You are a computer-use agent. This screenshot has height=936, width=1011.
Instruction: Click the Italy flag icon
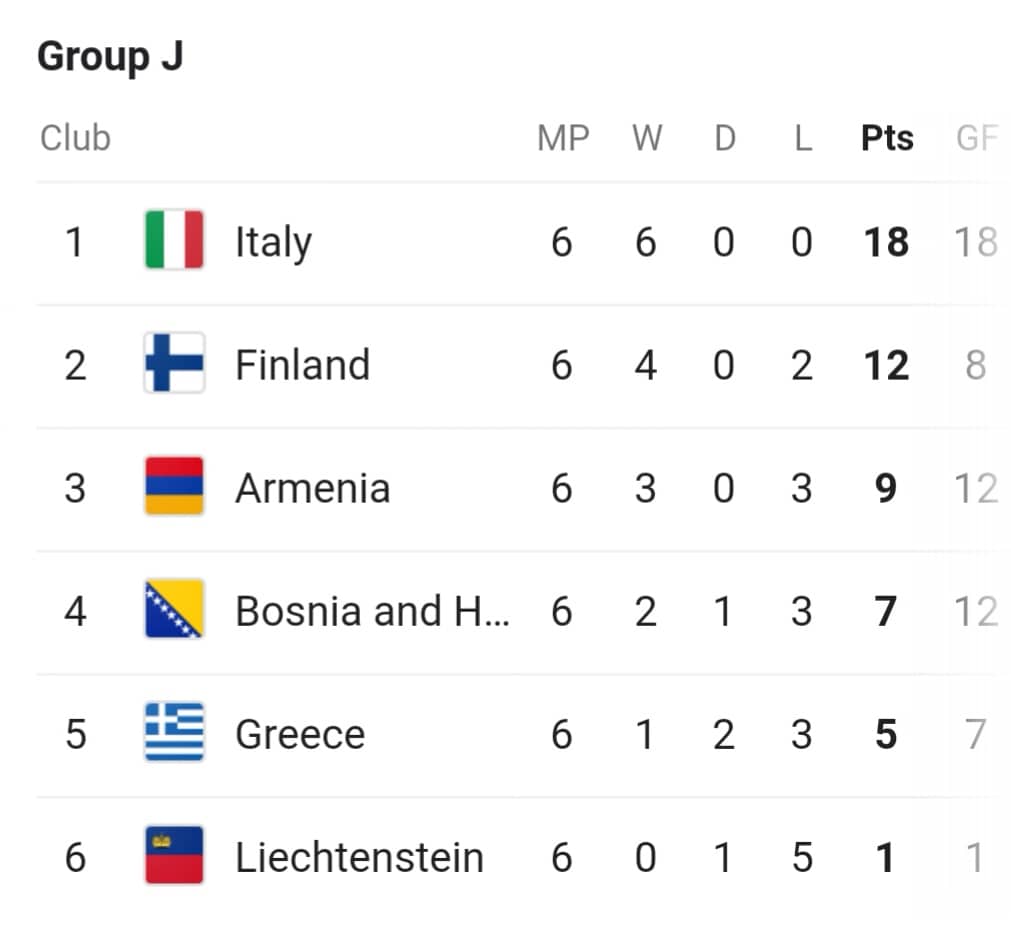[x=174, y=239]
